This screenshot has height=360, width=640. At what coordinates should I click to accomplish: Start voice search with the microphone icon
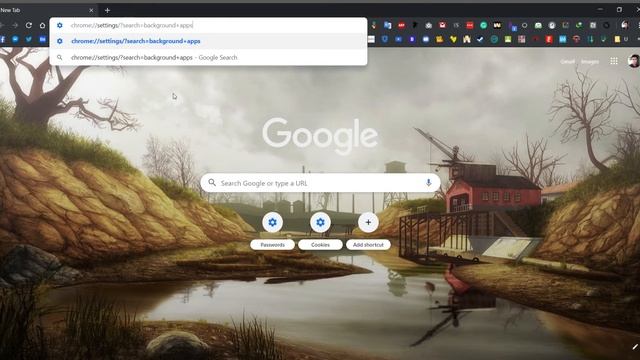428,183
